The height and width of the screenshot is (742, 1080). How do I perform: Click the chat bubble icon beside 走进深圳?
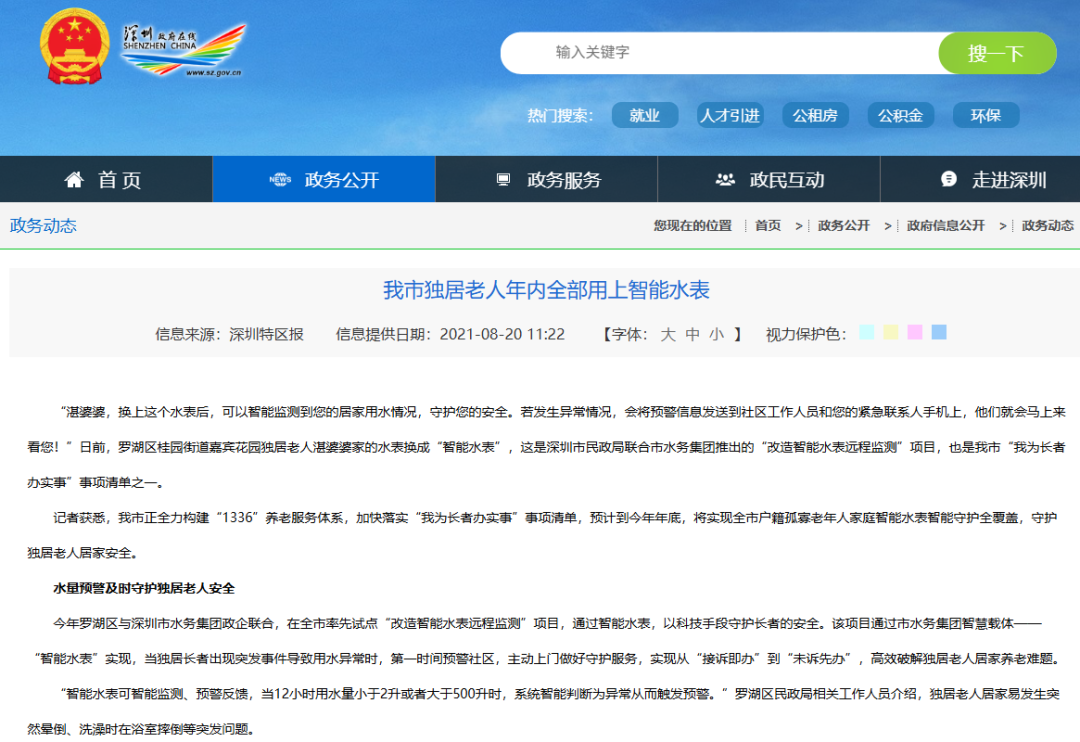(948, 179)
